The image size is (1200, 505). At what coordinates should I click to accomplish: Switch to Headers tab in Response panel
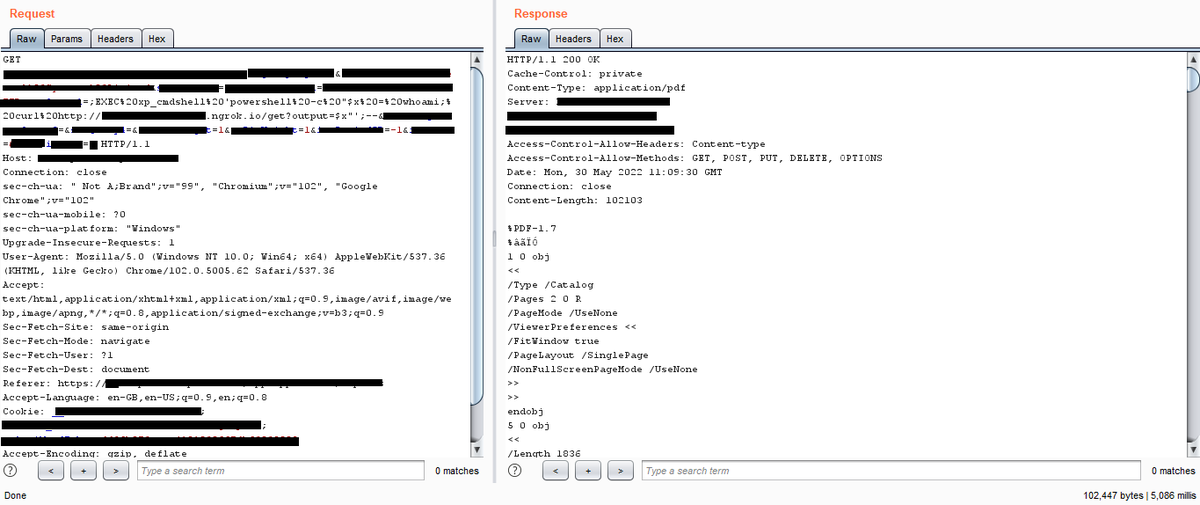[573, 38]
